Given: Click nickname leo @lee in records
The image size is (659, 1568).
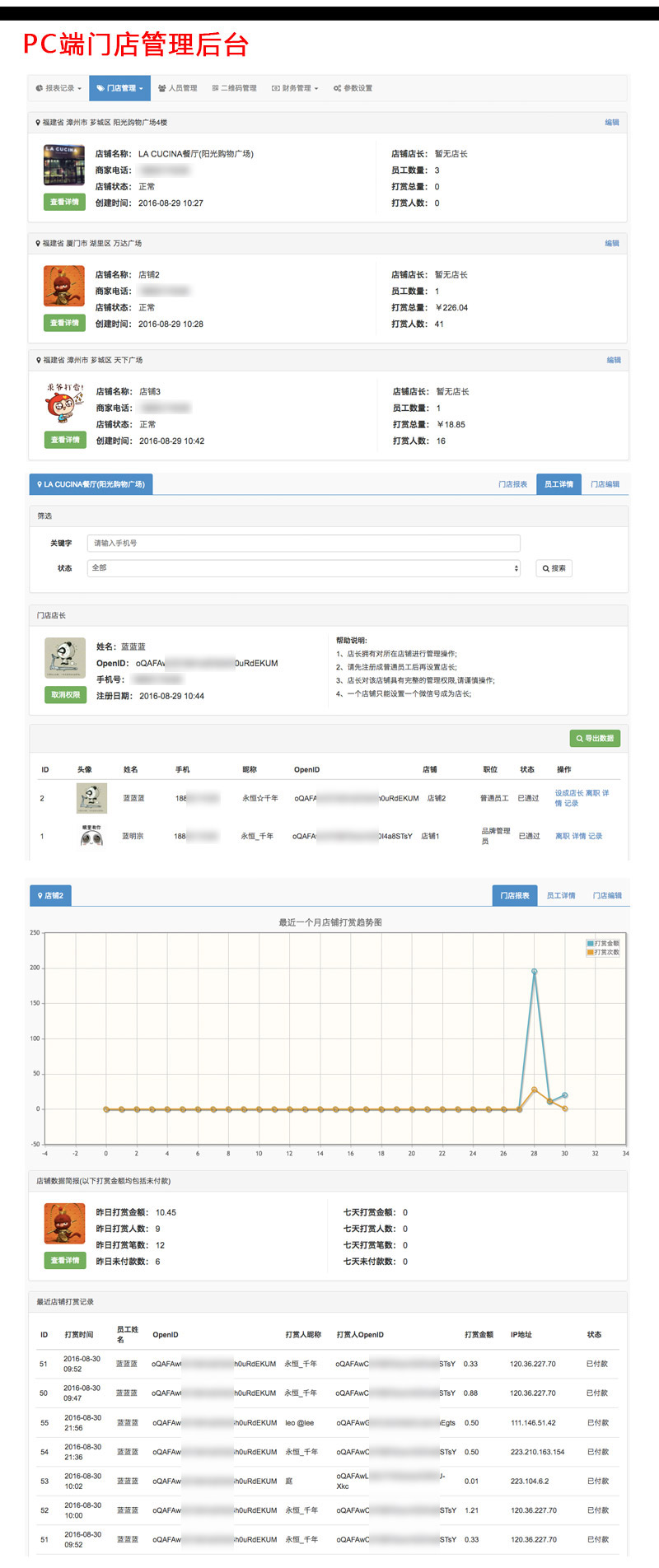Looking at the screenshot, I should [x=299, y=1423].
